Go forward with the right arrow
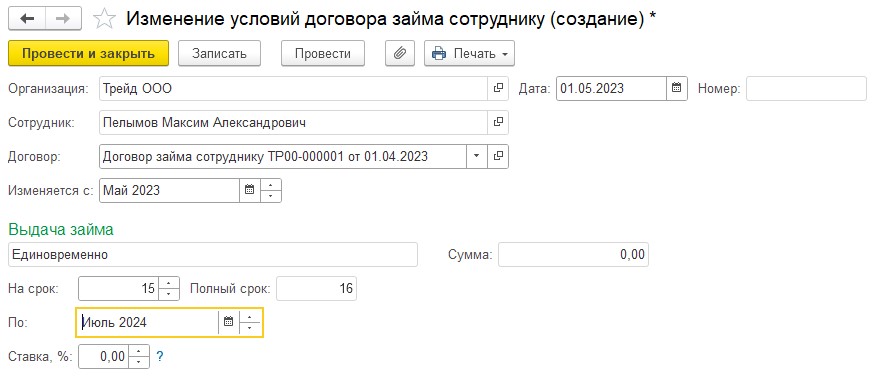 click(x=63, y=19)
